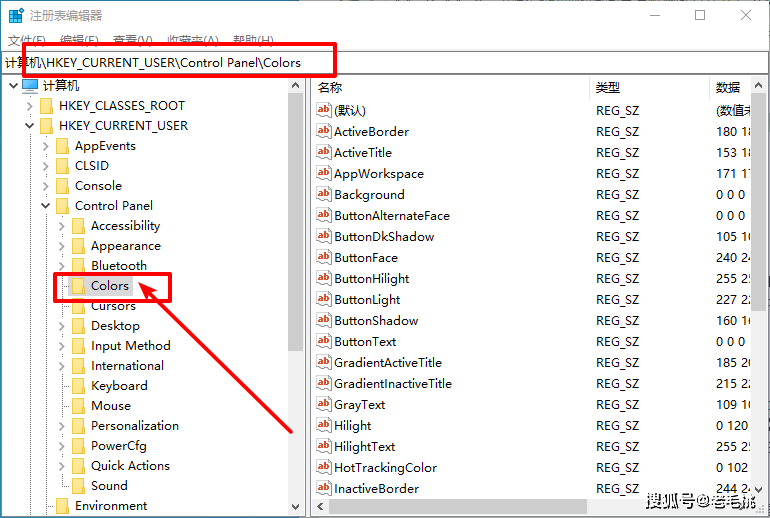Viewport: 770px width, 518px height.
Task: Click the ActiveBorder string value icon
Action: [323, 131]
